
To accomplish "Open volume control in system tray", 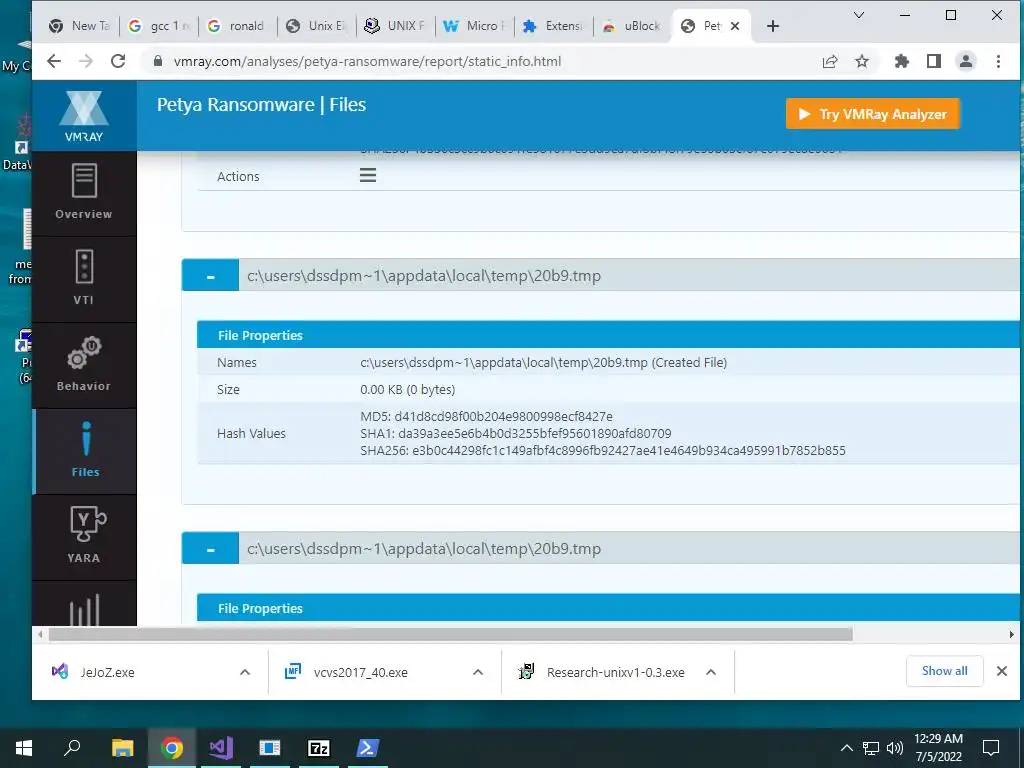I will coord(895,748).
